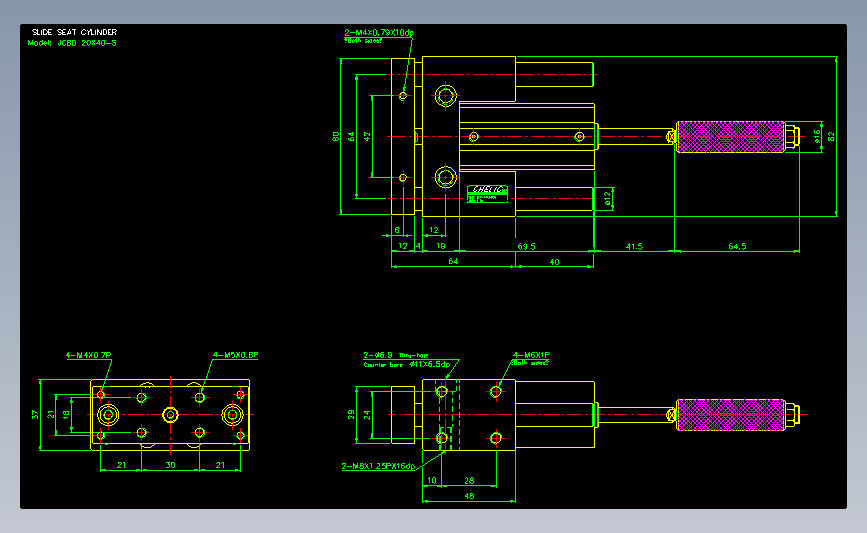This screenshot has height=533, width=867.
Task: Click the "ø12" rod diameter dimension
Action: (x=607, y=198)
